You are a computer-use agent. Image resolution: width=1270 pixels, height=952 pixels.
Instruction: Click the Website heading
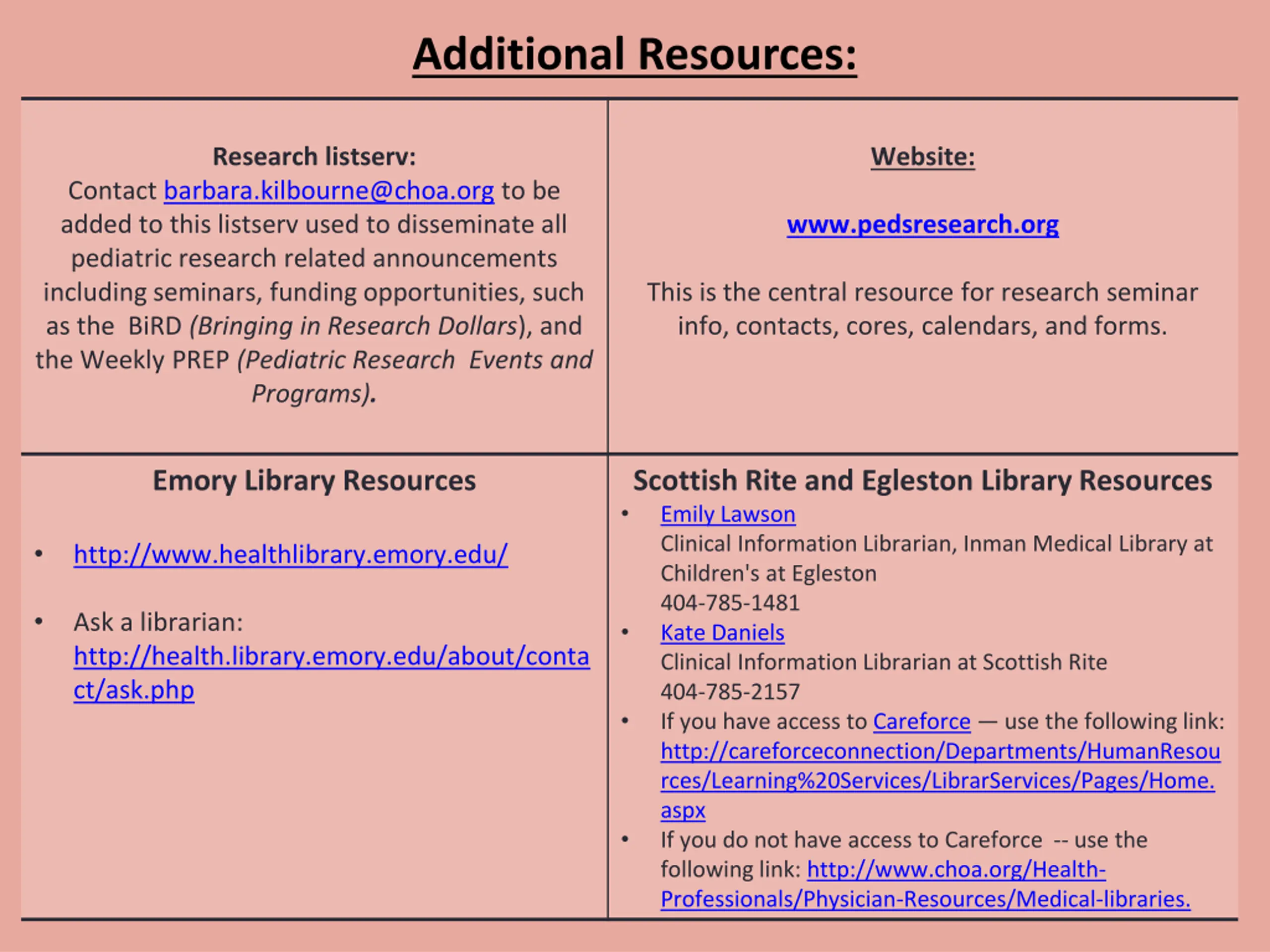923,157
